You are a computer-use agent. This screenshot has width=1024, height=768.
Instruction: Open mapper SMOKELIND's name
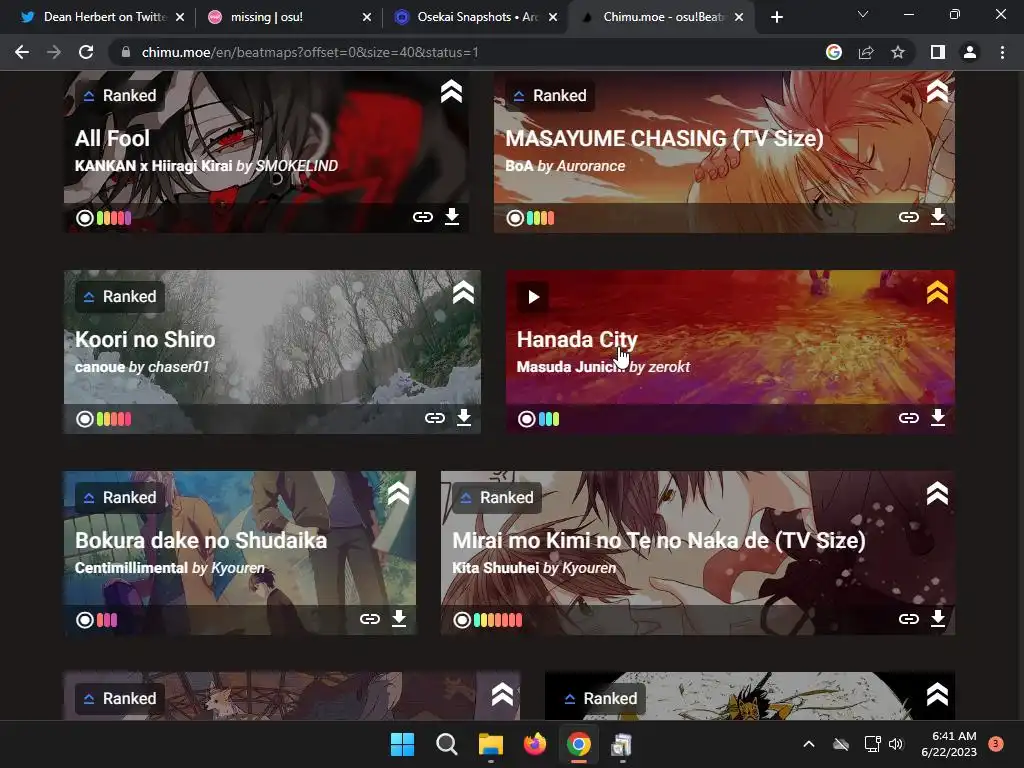coord(296,166)
